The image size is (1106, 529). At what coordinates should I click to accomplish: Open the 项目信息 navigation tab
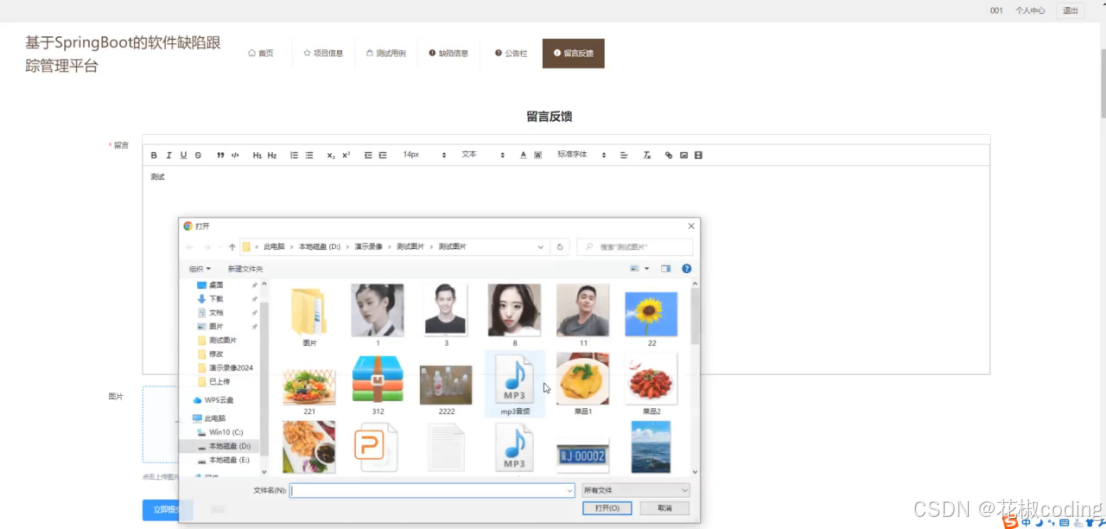[323, 54]
